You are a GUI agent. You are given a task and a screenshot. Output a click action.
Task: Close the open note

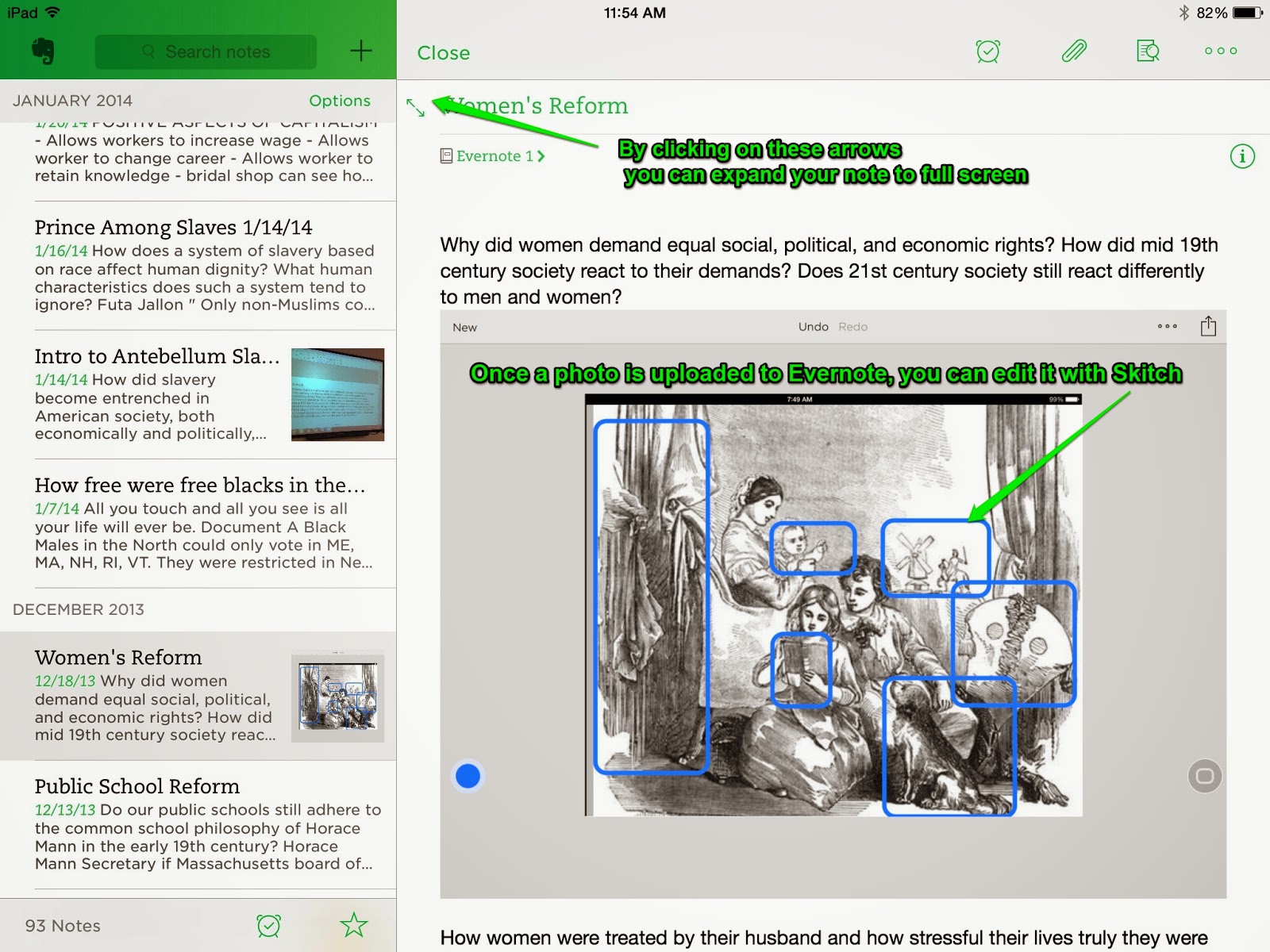(444, 53)
